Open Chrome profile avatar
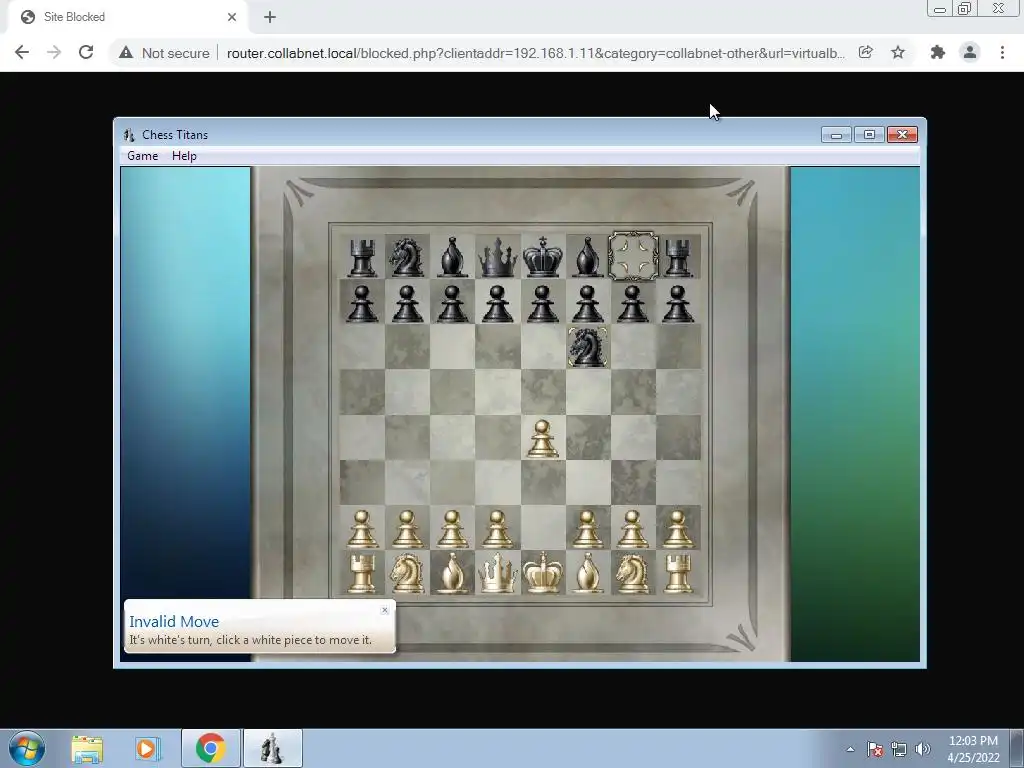Viewport: 1024px width, 768px height. (x=970, y=52)
